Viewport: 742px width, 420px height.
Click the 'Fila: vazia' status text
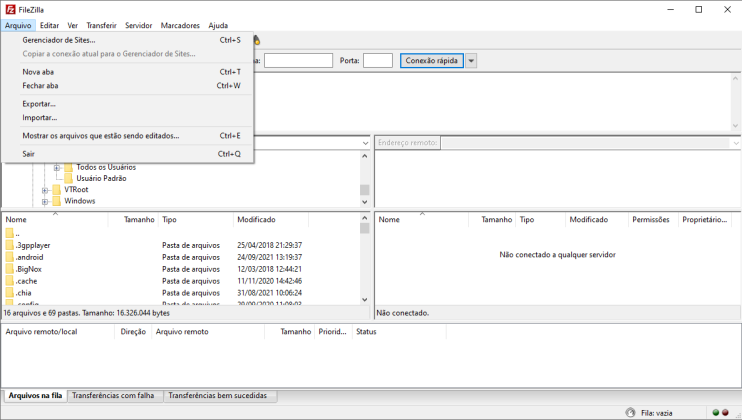[x=656, y=413]
